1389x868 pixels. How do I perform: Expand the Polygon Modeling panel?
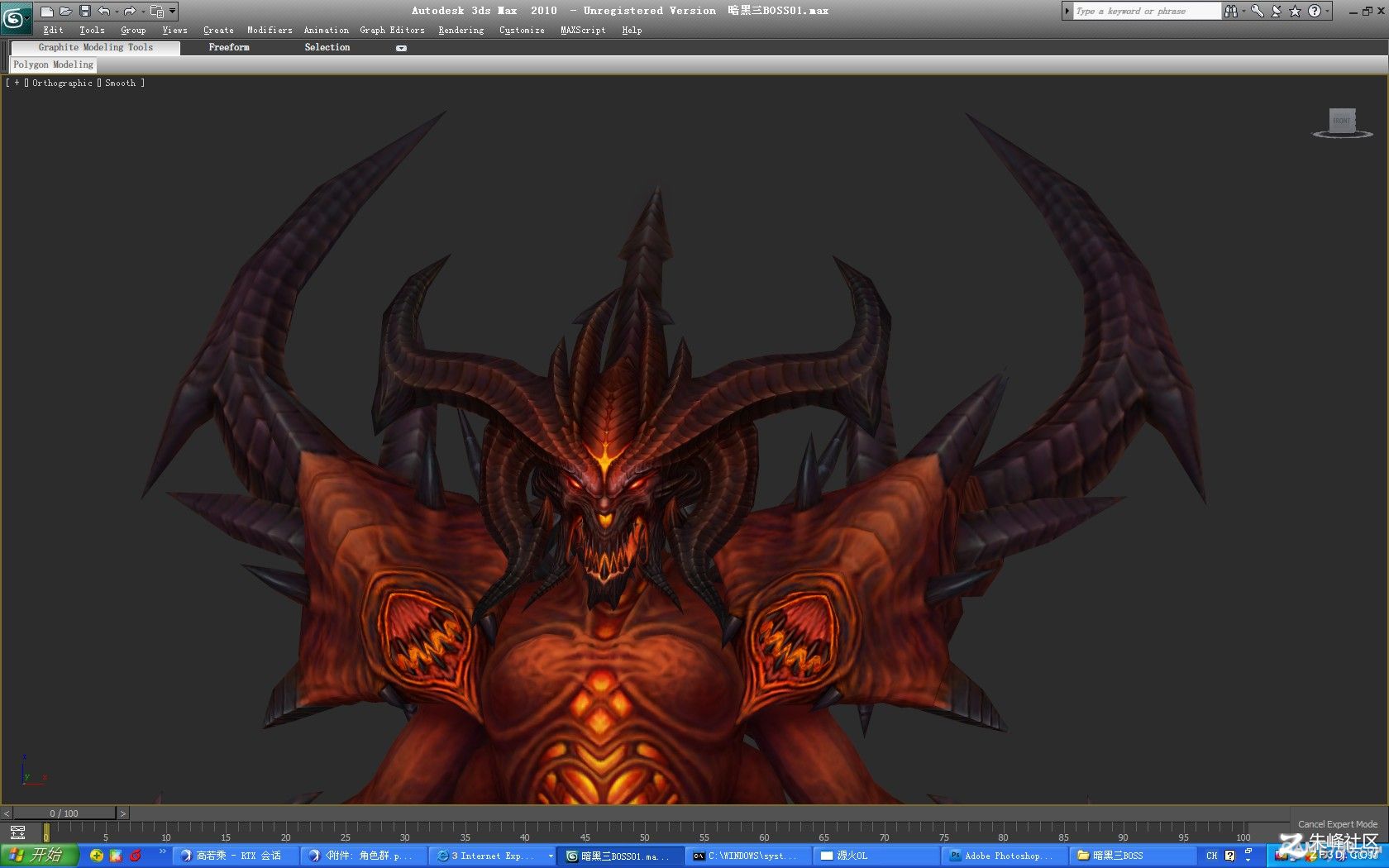coord(53,64)
